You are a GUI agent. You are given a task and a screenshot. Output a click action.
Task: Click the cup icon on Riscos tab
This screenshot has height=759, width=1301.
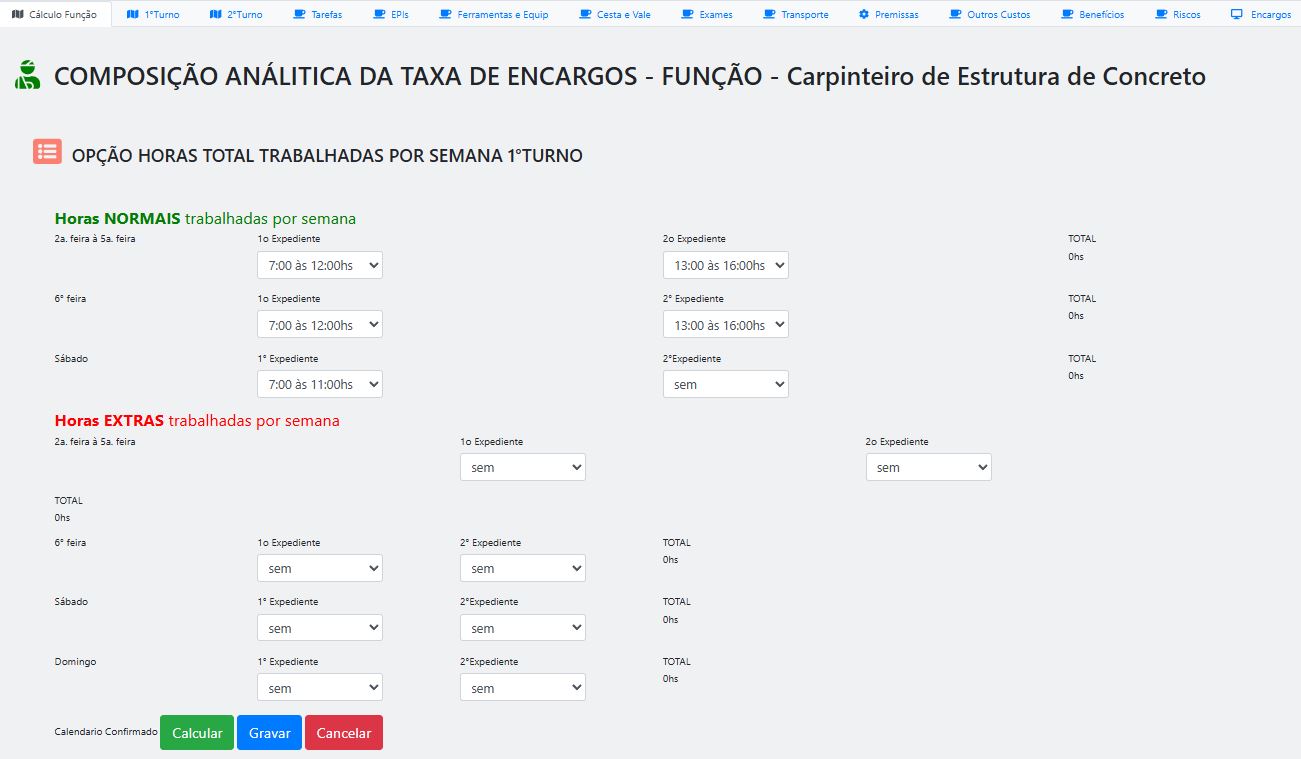[x=1161, y=15]
